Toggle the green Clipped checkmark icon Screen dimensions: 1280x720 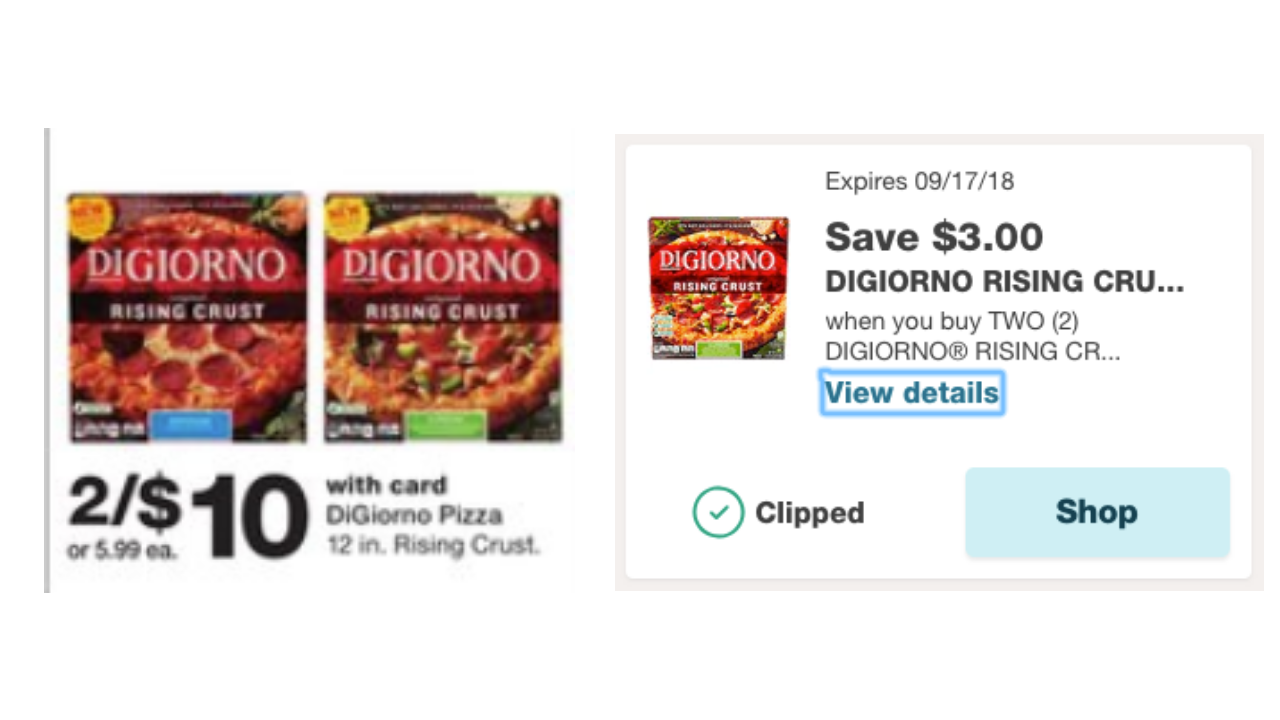[x=718, y=512]
